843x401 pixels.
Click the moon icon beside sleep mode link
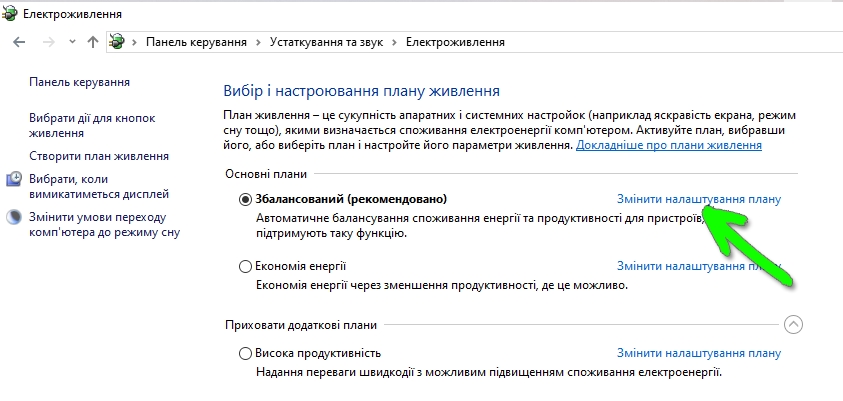14,217
